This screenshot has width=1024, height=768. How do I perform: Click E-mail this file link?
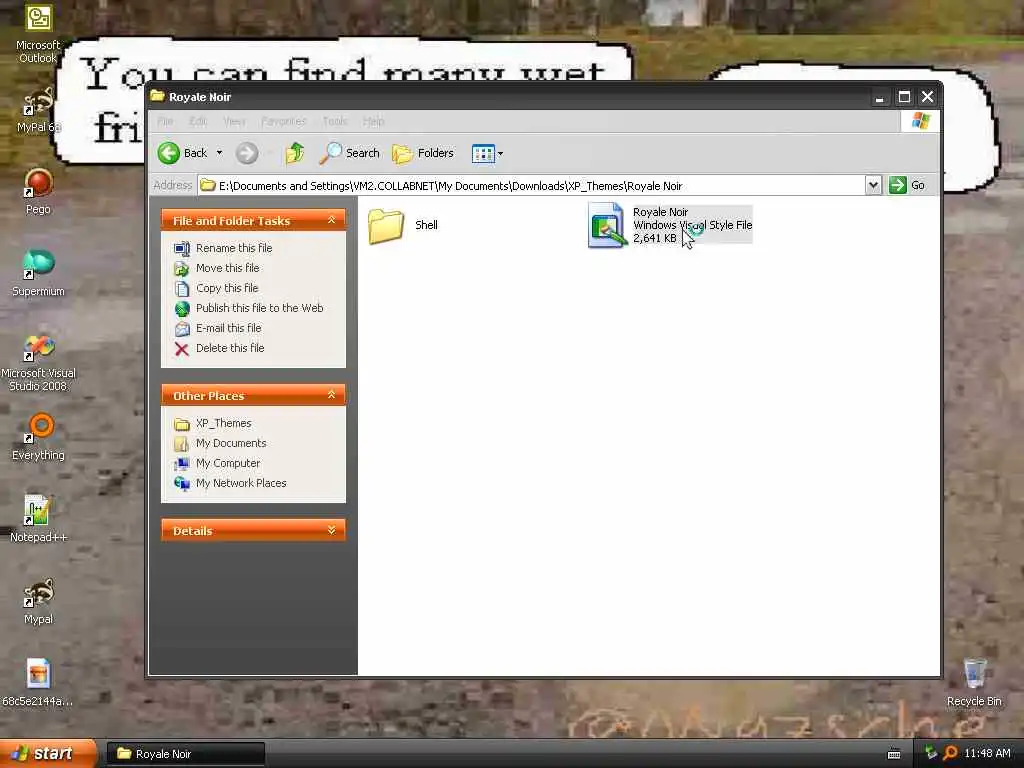coord(229,328)
